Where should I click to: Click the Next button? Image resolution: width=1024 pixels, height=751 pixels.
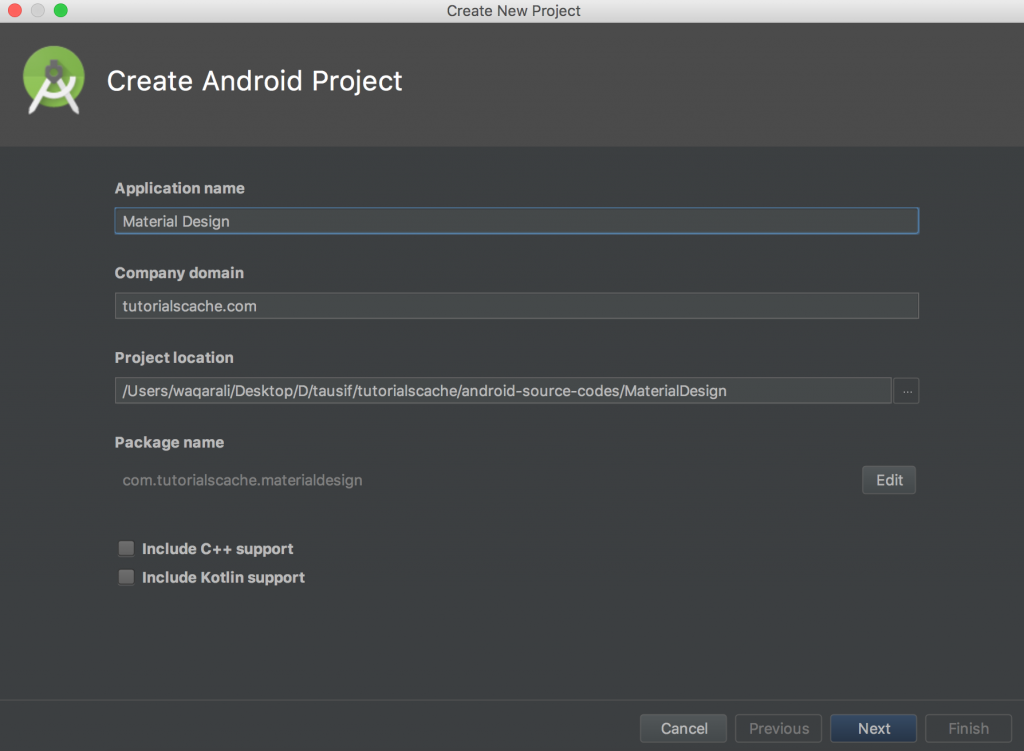click(873, 728)
